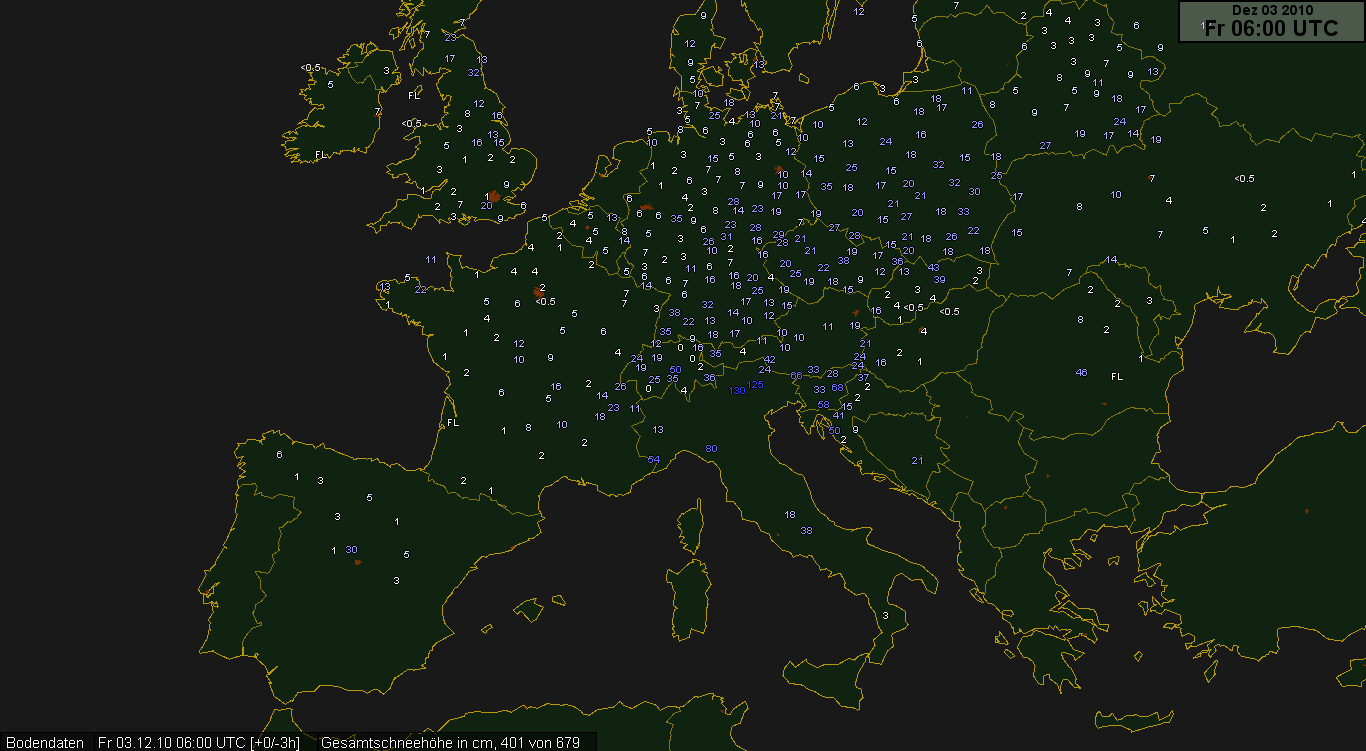The height and width of the screenshot is (751, 1366).
Task: Click the "FL" marker in southern Ireland
Action: tap(321, 155)
